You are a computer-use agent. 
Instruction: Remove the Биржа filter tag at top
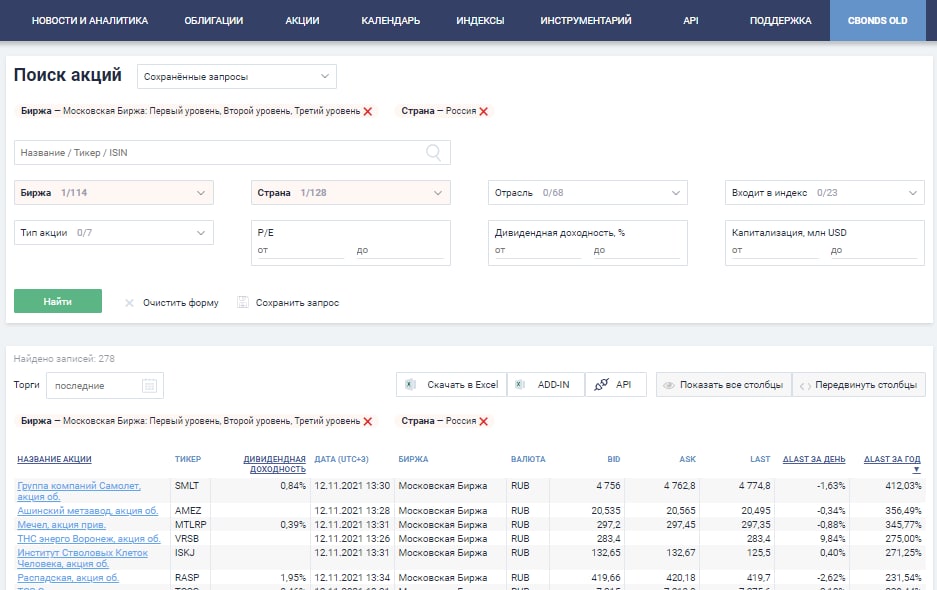(368, 112)
